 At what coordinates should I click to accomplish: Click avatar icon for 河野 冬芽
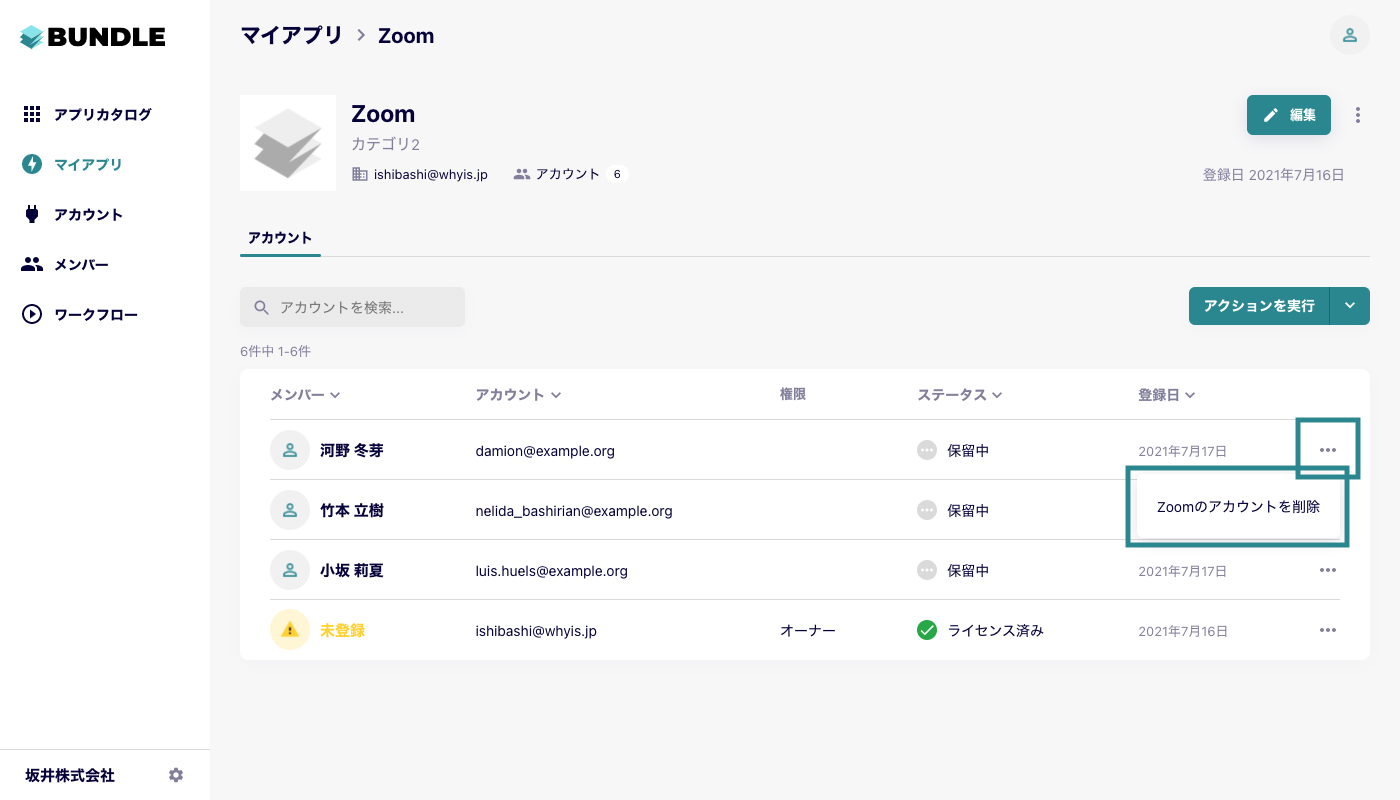pos(290,450)
